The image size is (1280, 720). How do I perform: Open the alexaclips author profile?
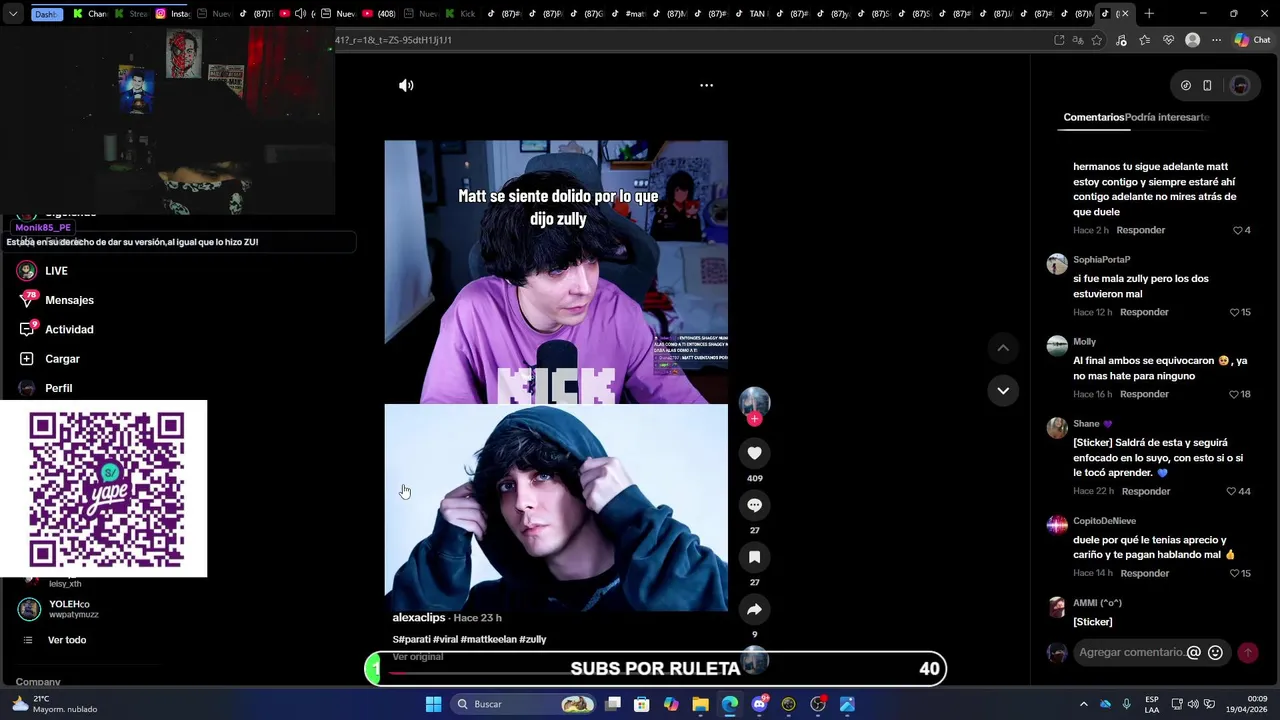pos(419,618)
